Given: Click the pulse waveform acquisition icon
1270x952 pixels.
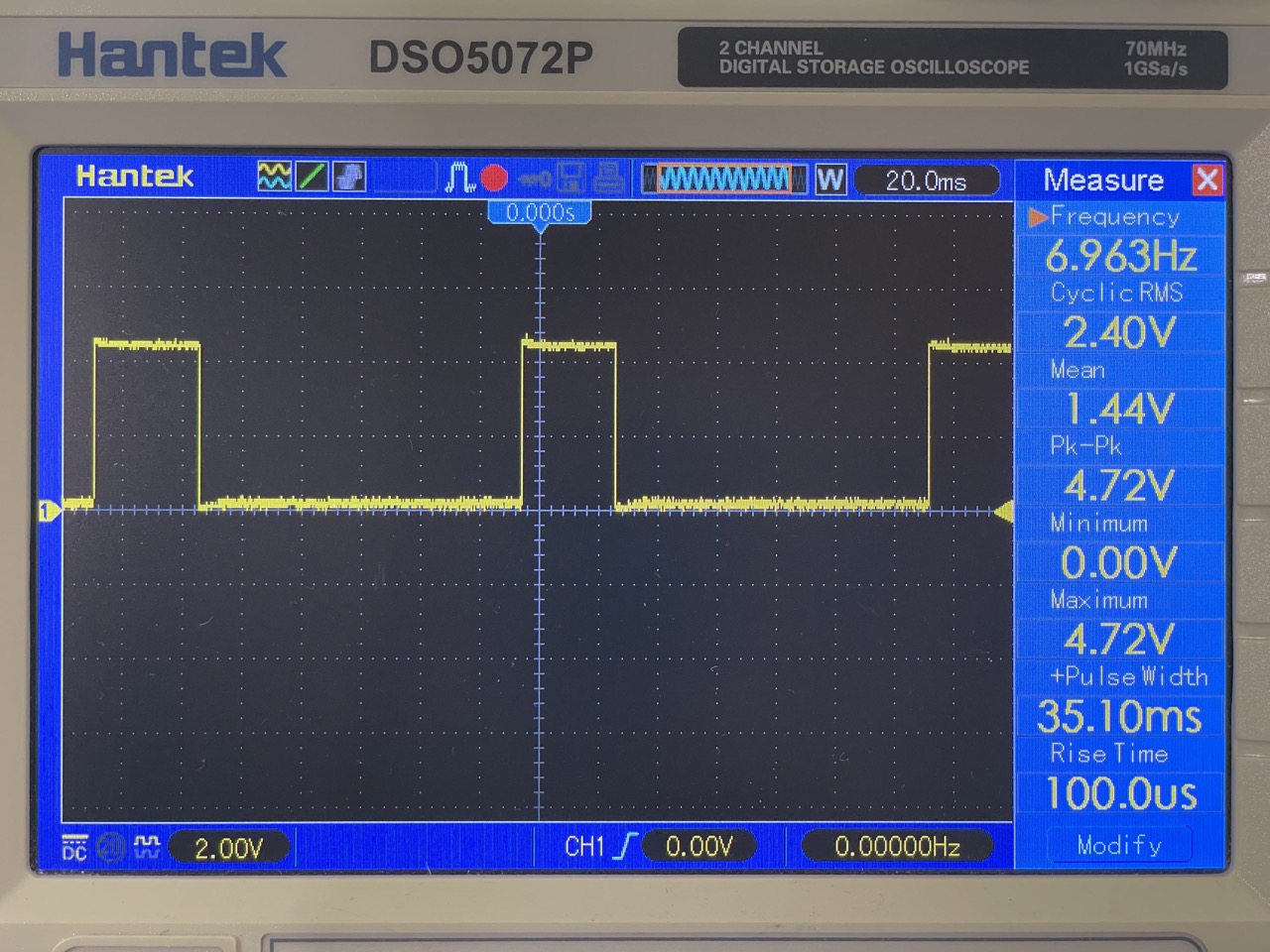Looking at the screenshot, I should click(x=459, y=178).
